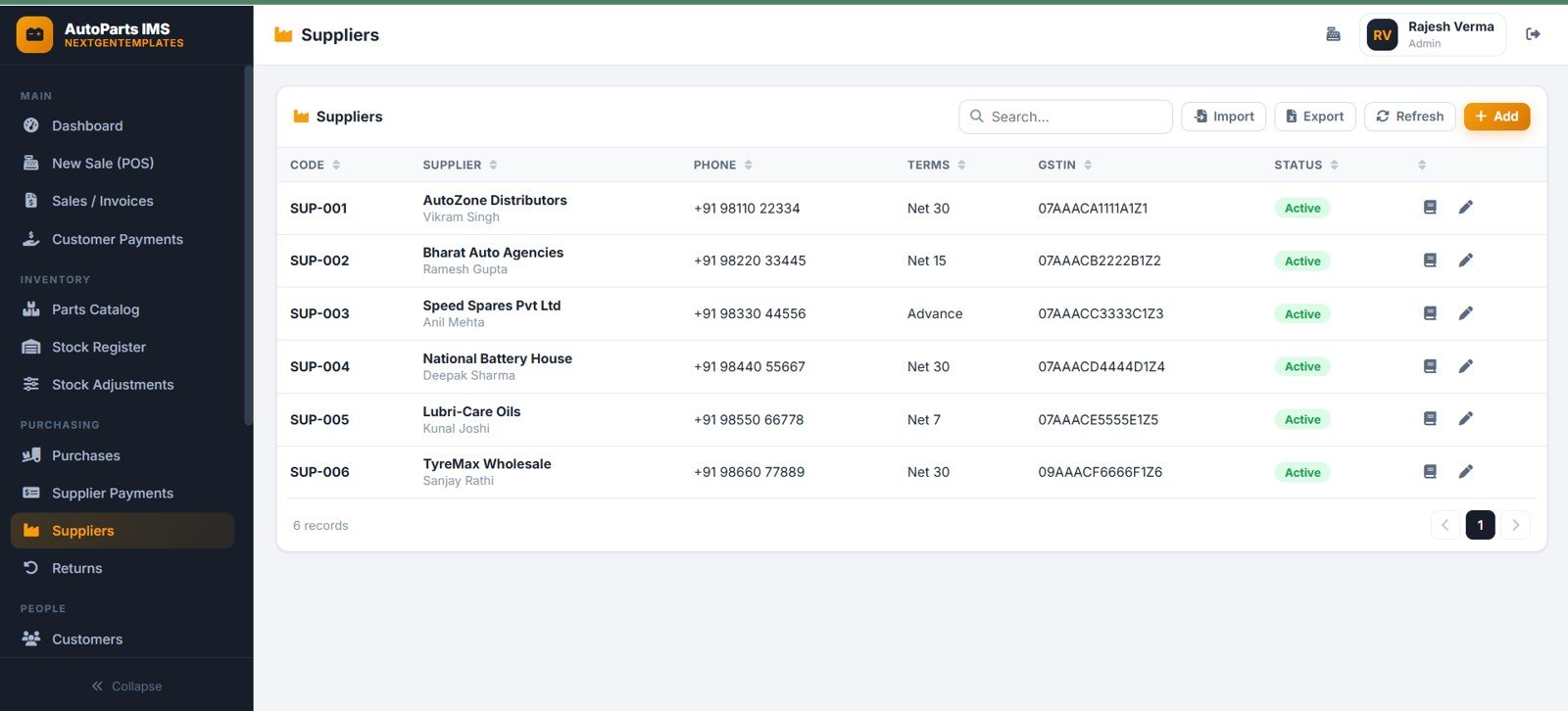Screen dimensions: 1568x711
Task: Click the Export button
Action: (1315, 117)
